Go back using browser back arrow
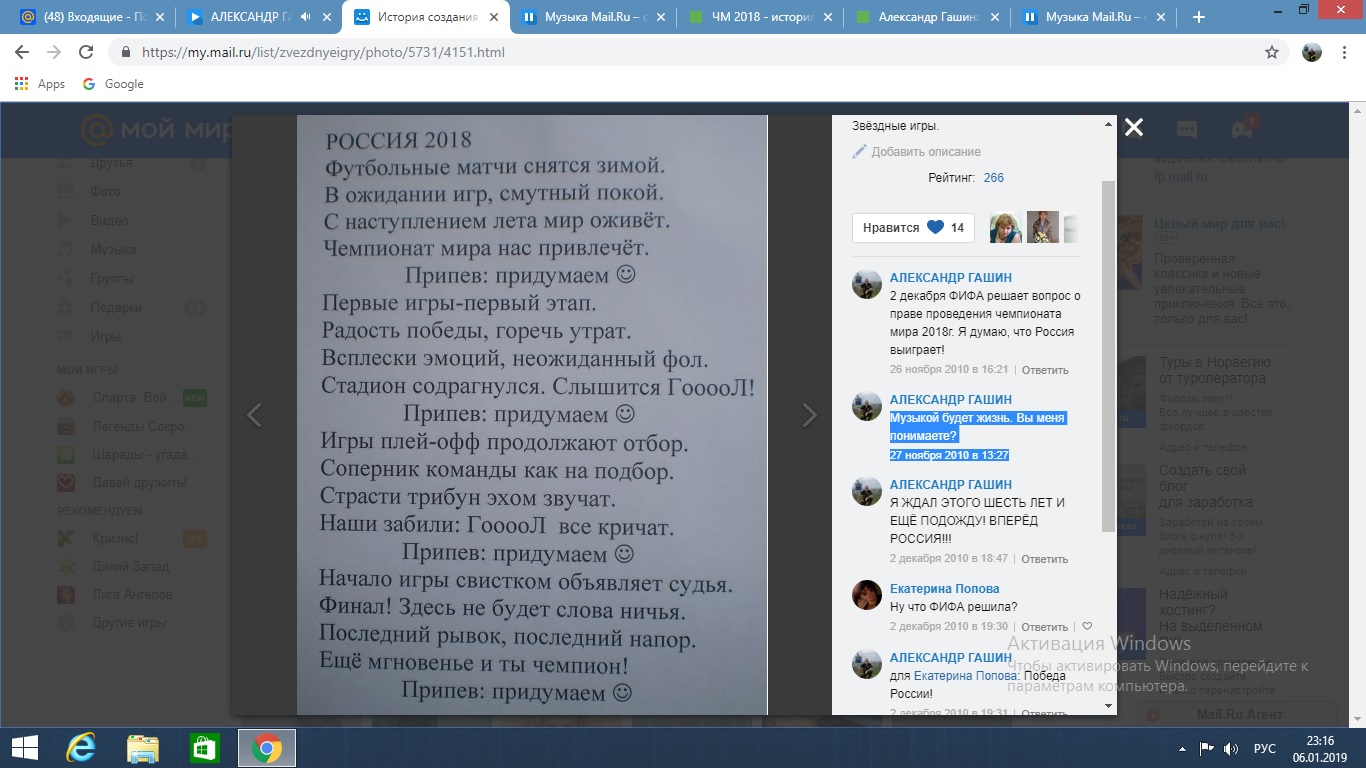Image resolution: width=1366 pixels, height=768 pixels. [22, 52]
